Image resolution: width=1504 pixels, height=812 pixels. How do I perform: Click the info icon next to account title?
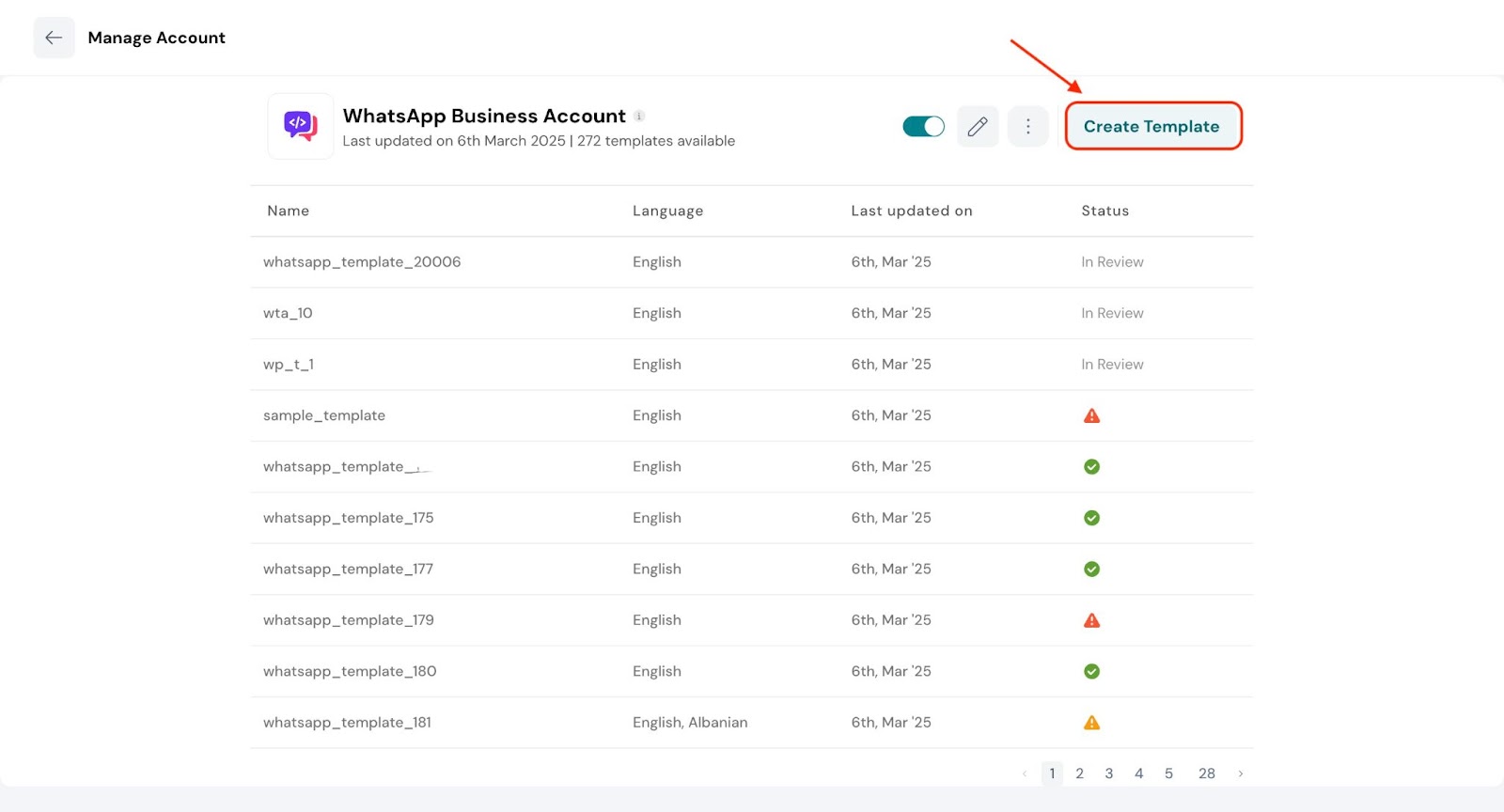639,117
